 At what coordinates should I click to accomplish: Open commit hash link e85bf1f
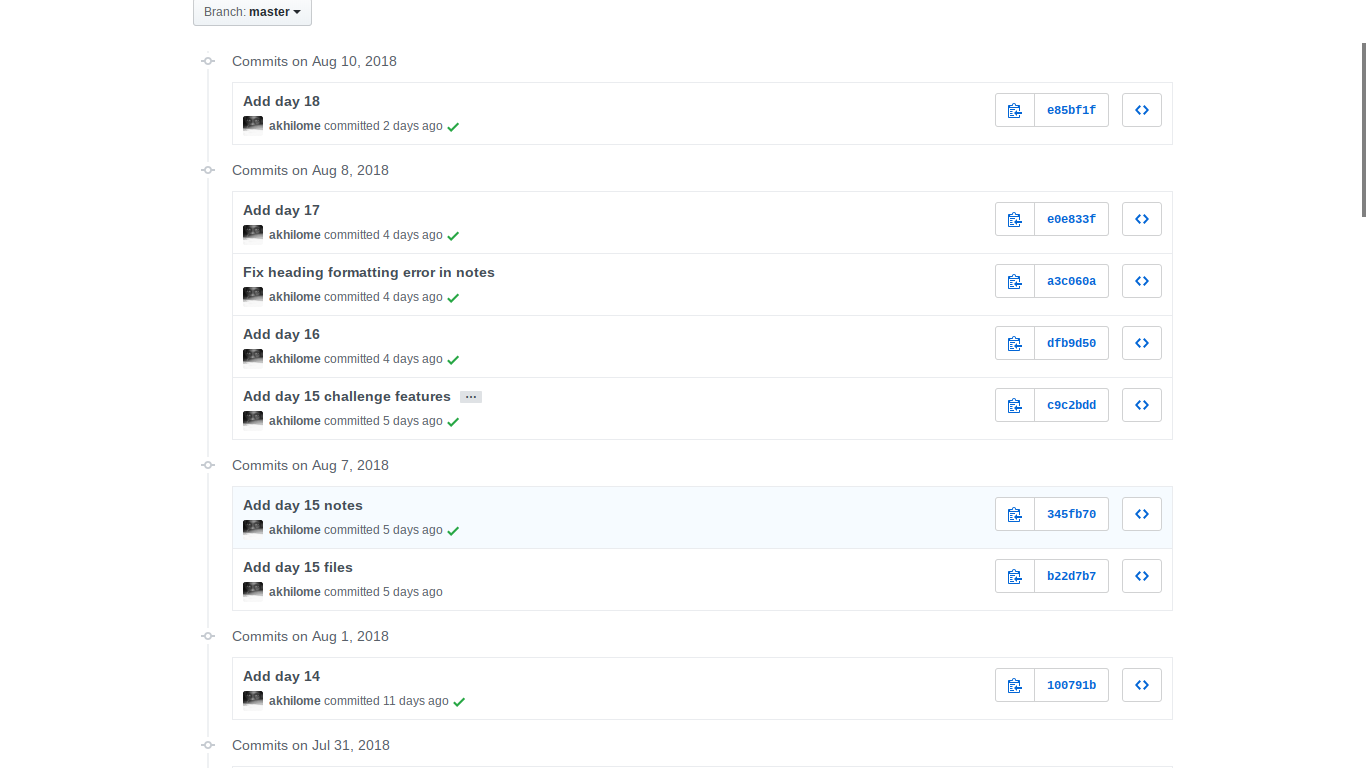pos(1071,110)
